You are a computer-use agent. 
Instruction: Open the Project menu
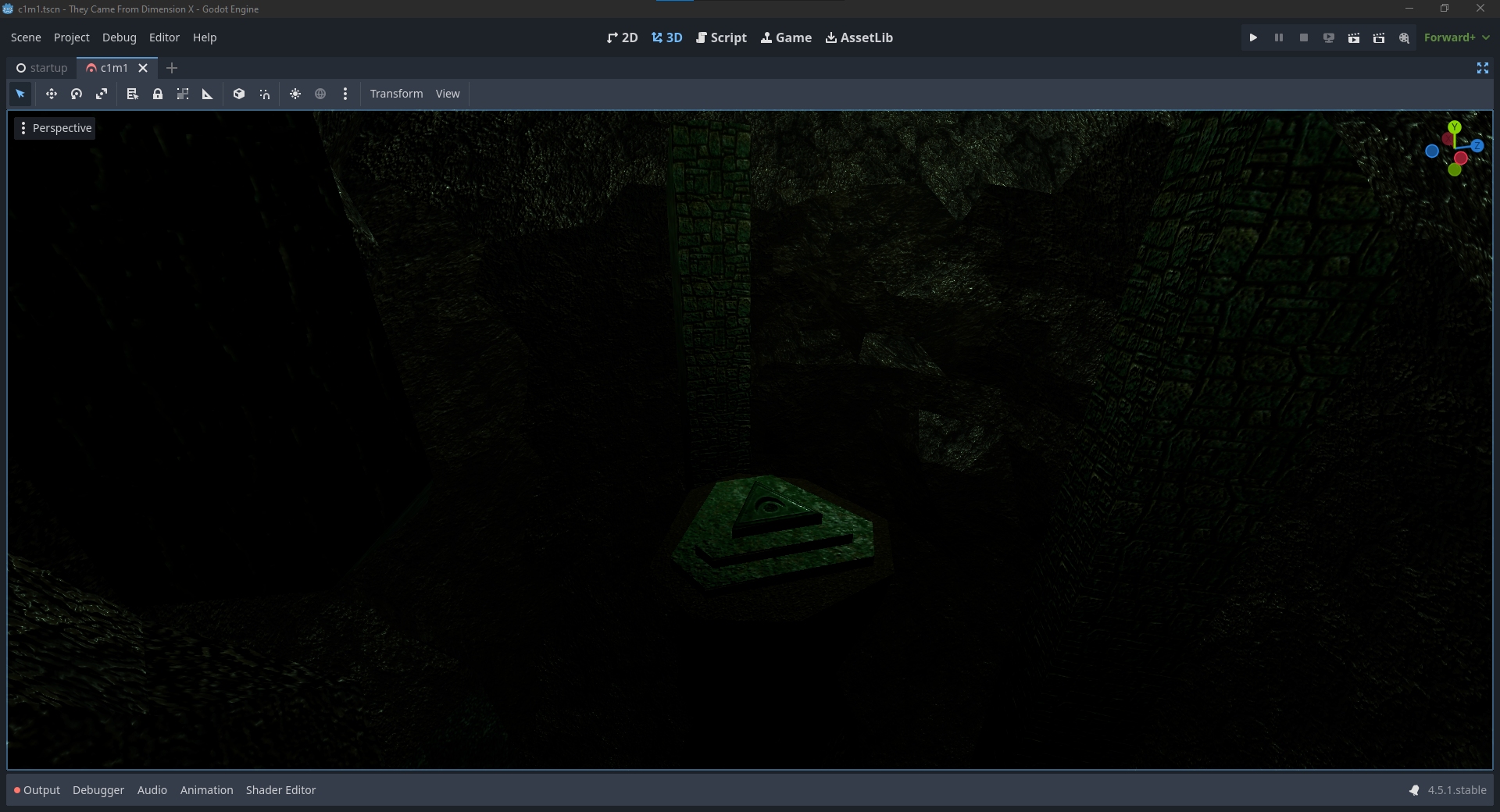(71, 37)
